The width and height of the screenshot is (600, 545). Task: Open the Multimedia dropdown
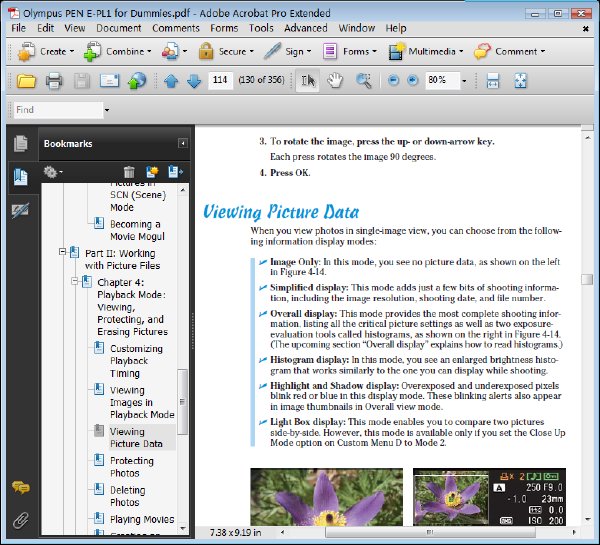[426, 51]
